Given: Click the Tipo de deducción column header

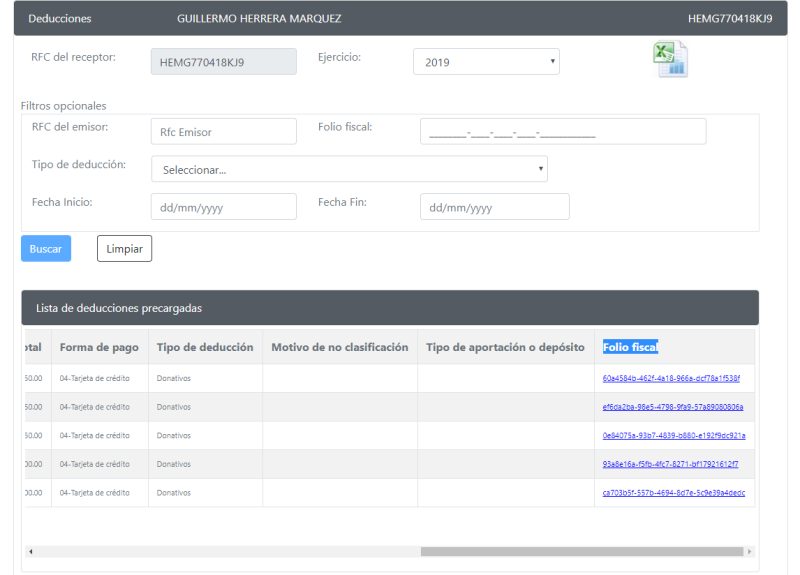Looking at the screenshot, I should 205,347.
